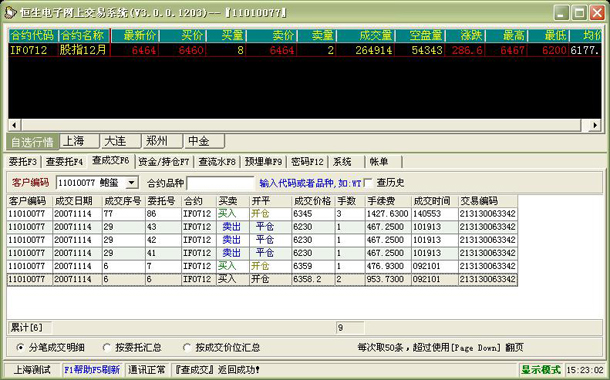Image resolution: width=610 pixels, height=380 pixels.
Task: Switch to the 上海 market tab
Action: pyautogui.click(x=79, y=141)
